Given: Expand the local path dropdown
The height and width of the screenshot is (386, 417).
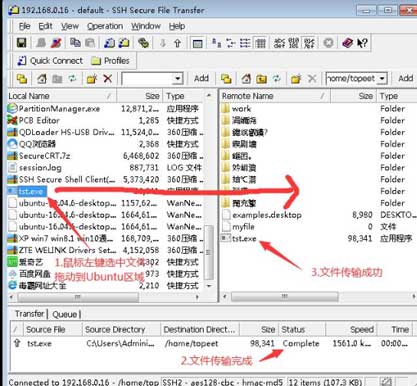Looking at the screenshot, I should coord(178,79).
